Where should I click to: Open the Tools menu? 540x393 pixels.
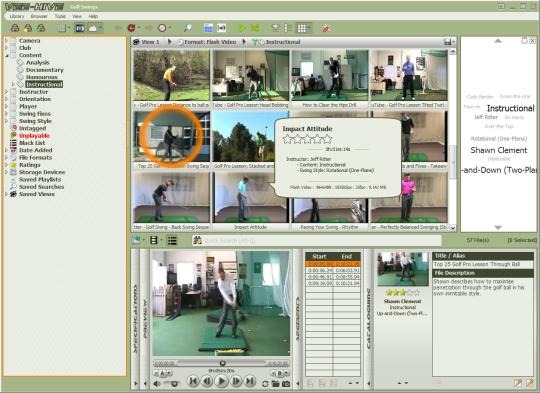click(60, 16)
